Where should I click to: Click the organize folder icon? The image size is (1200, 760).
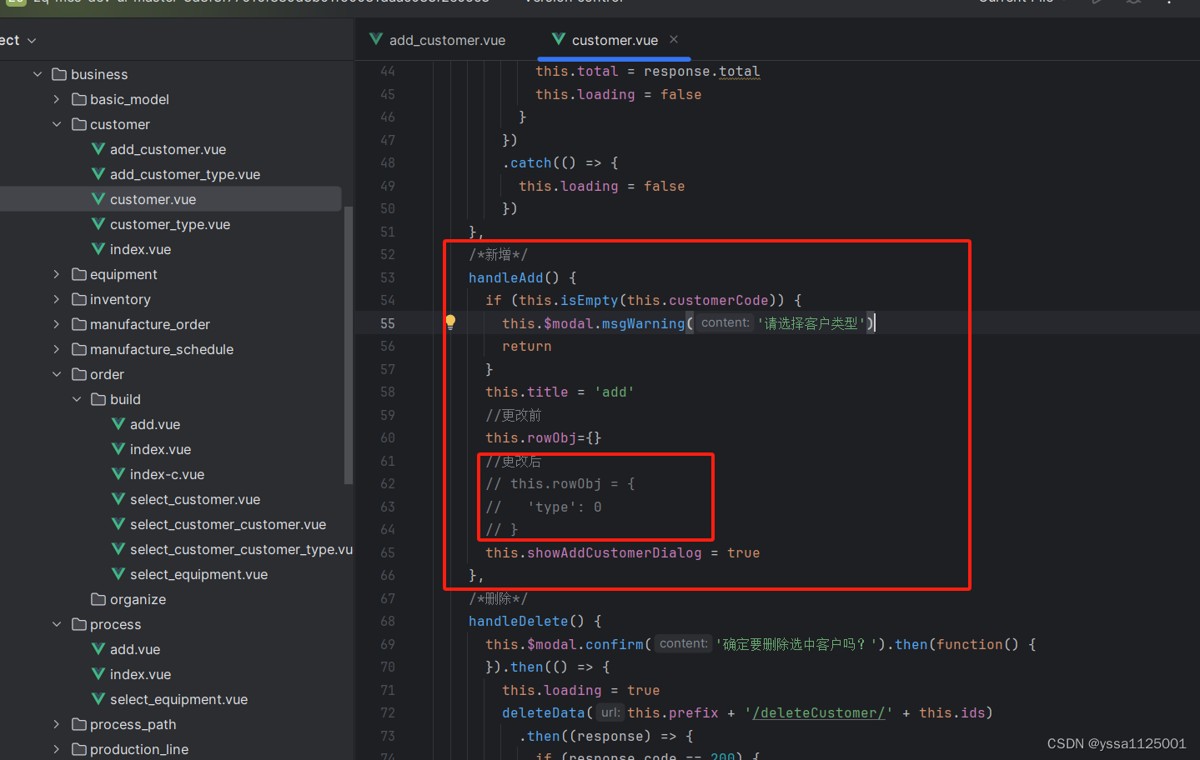[98, 599]
